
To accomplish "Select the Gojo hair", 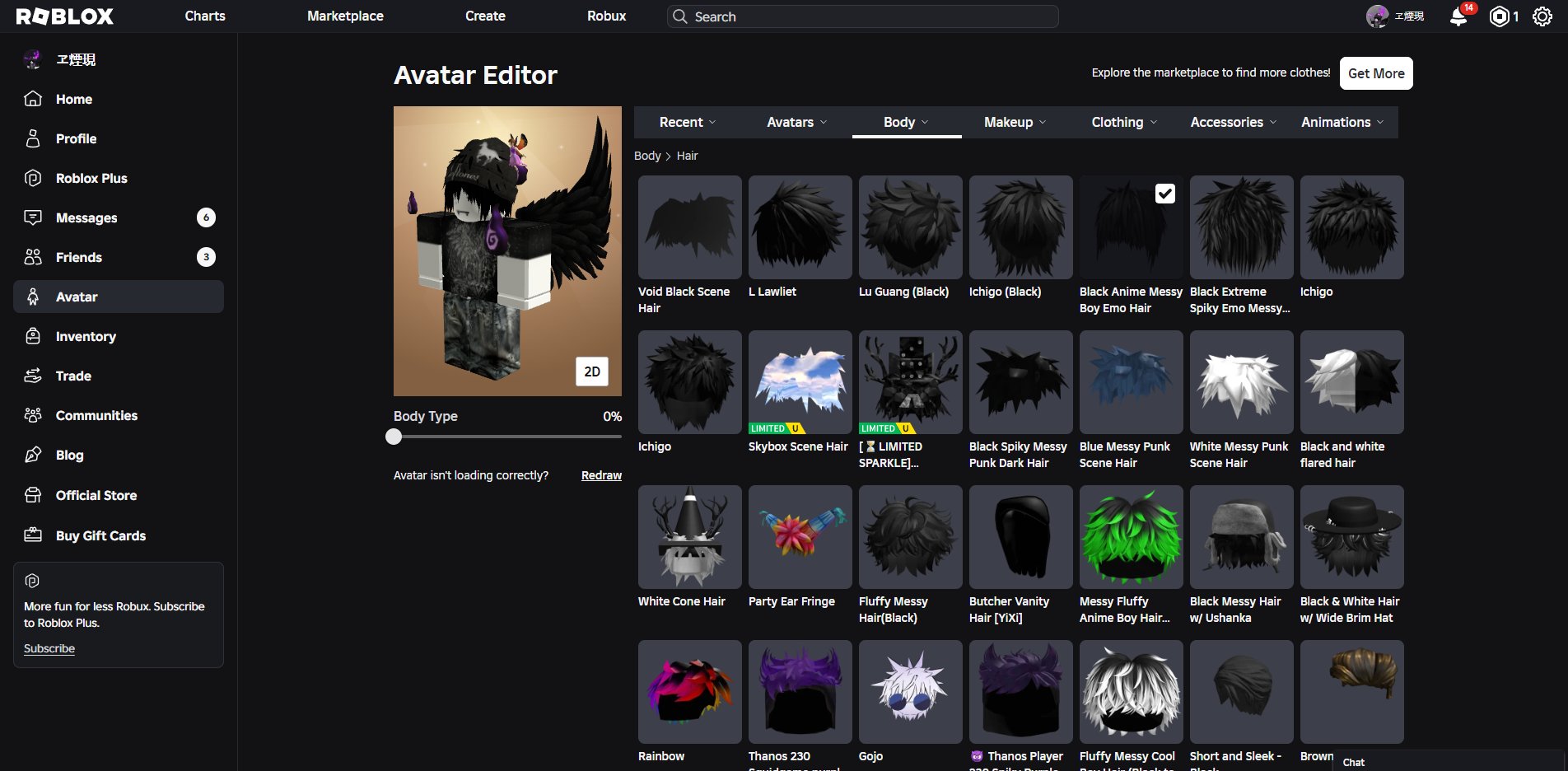I will pyautogui.click(x=911, y=692).
